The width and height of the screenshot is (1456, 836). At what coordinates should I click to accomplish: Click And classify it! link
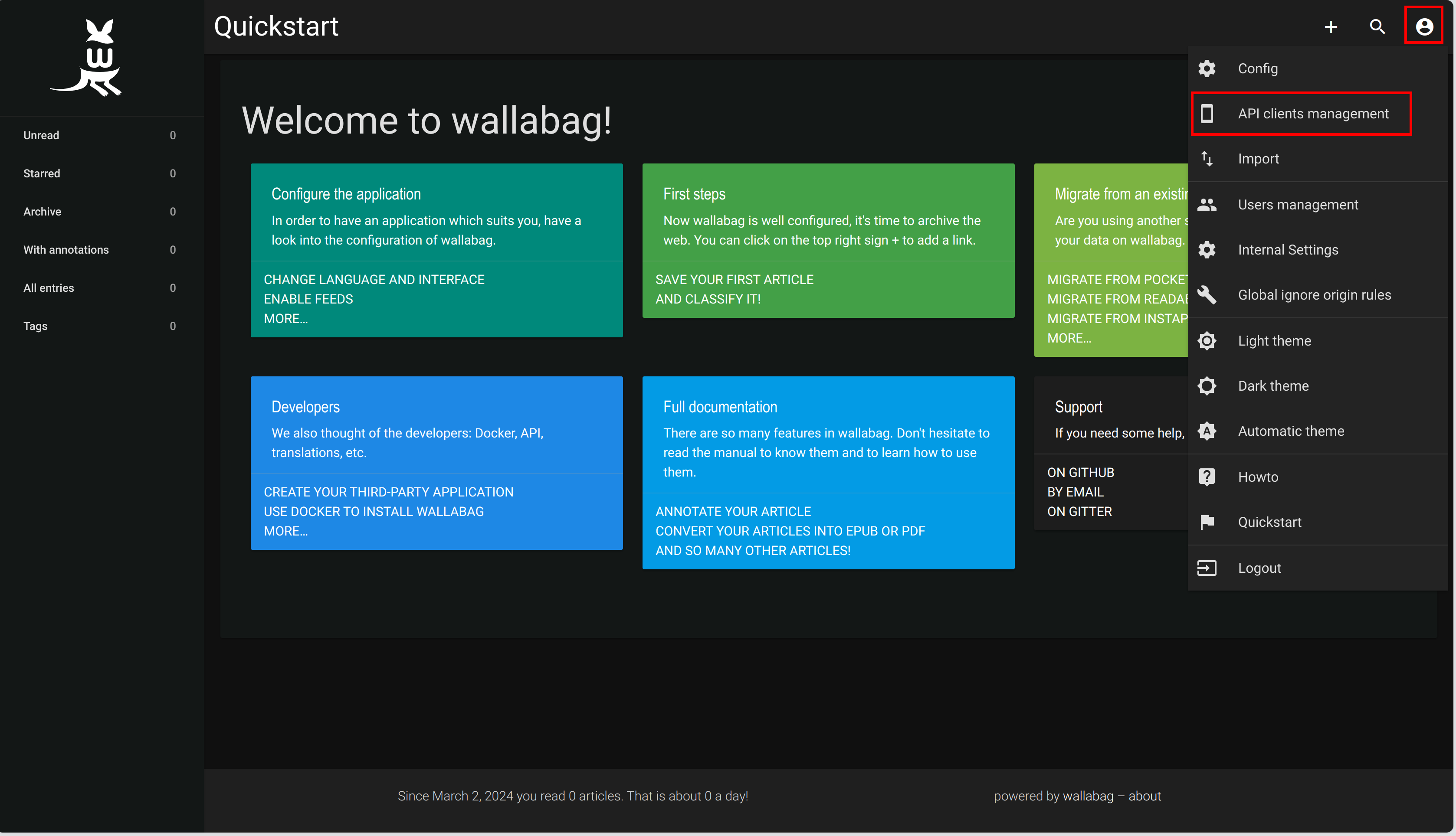coord(708,299)
